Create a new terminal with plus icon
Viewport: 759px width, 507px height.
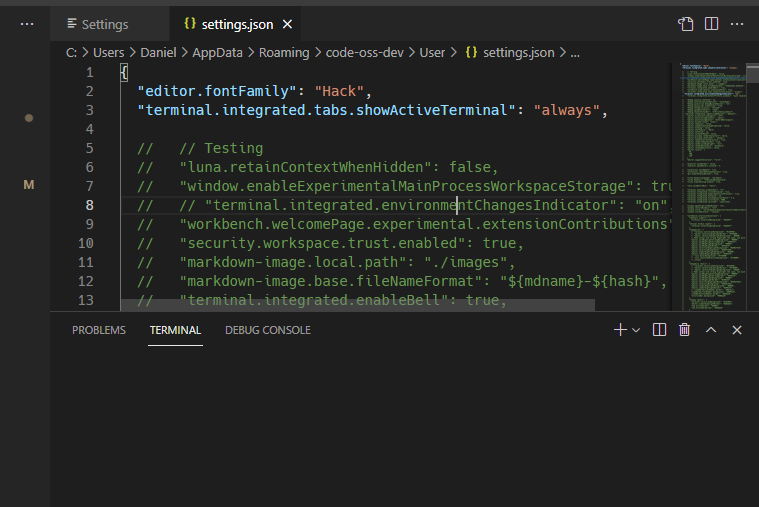point(620,330)
